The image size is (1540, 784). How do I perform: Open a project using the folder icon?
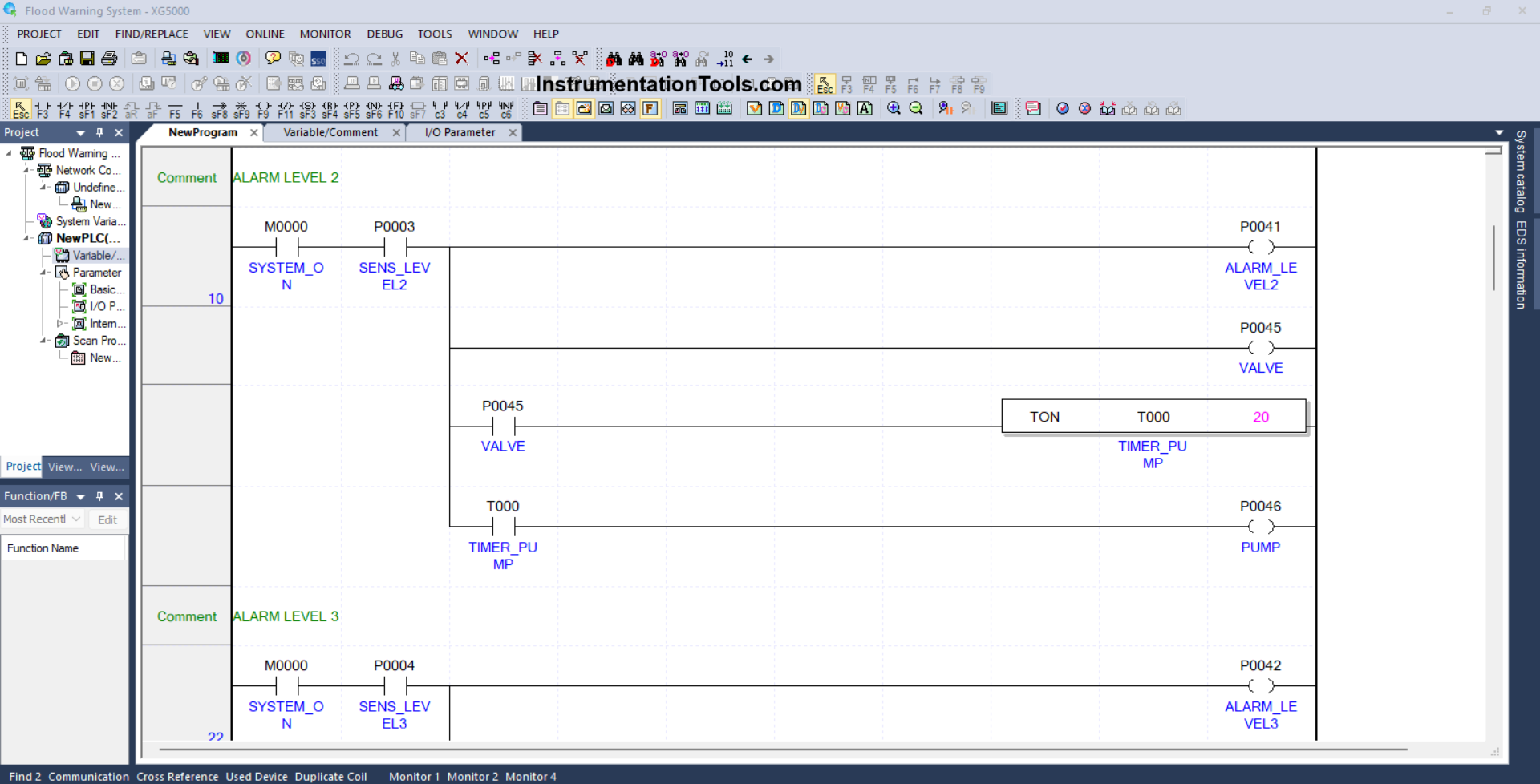click(x=43, y=59)
